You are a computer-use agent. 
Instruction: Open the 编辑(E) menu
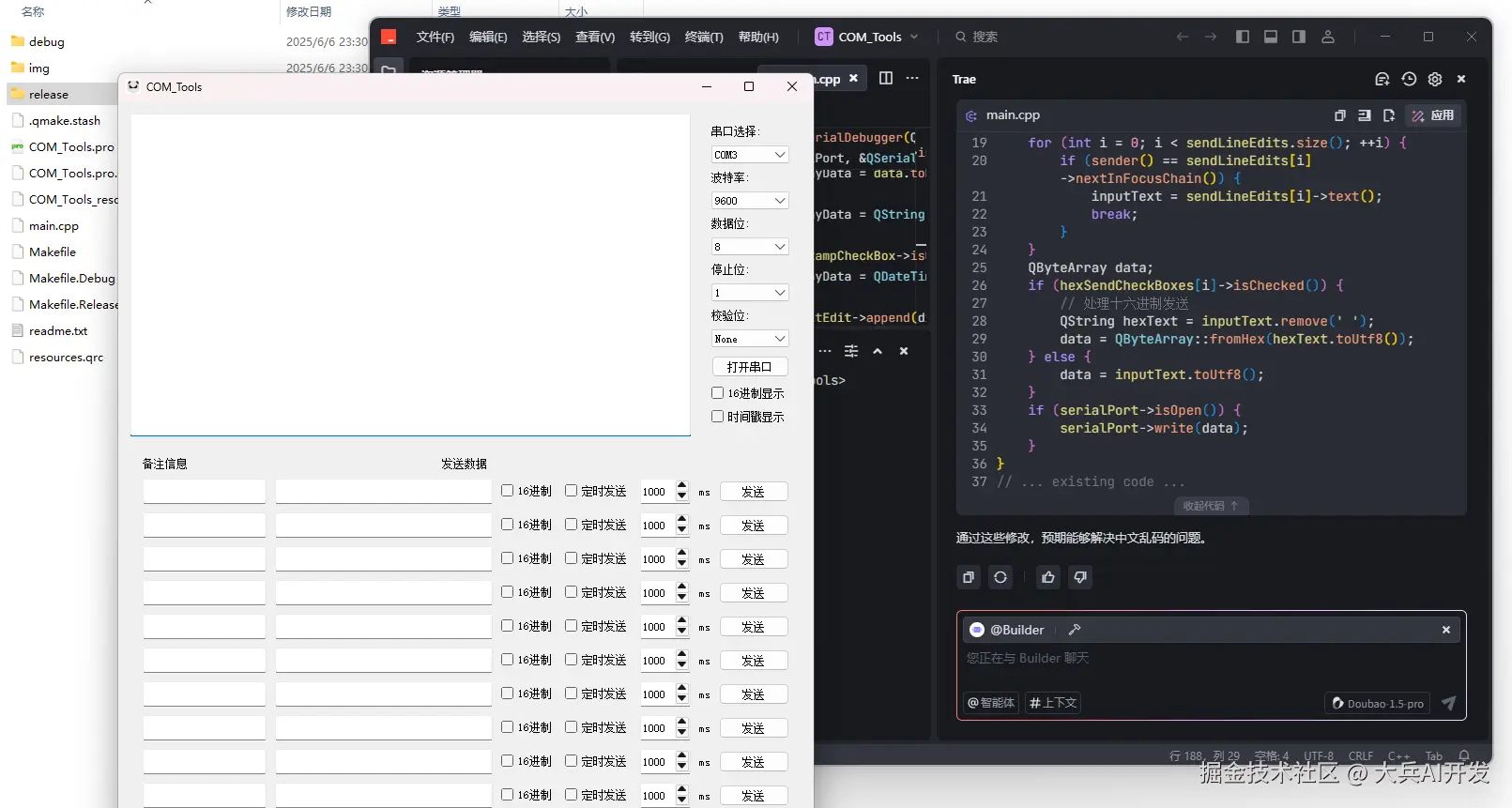tap(488, 37)
